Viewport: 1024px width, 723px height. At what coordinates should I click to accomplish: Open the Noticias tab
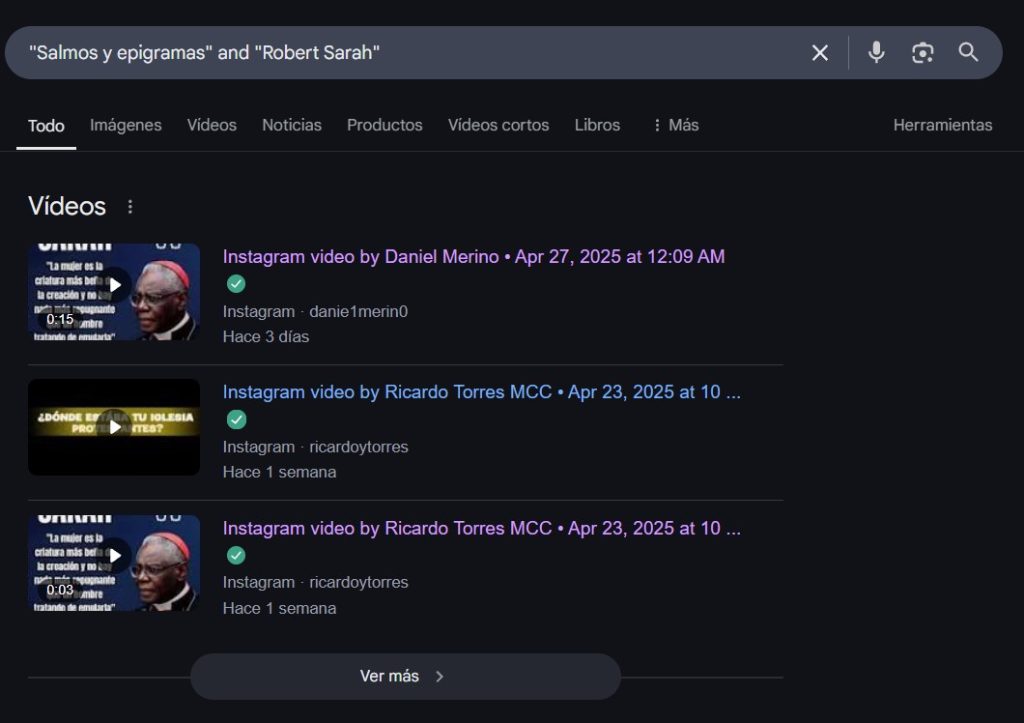(291, 125)
